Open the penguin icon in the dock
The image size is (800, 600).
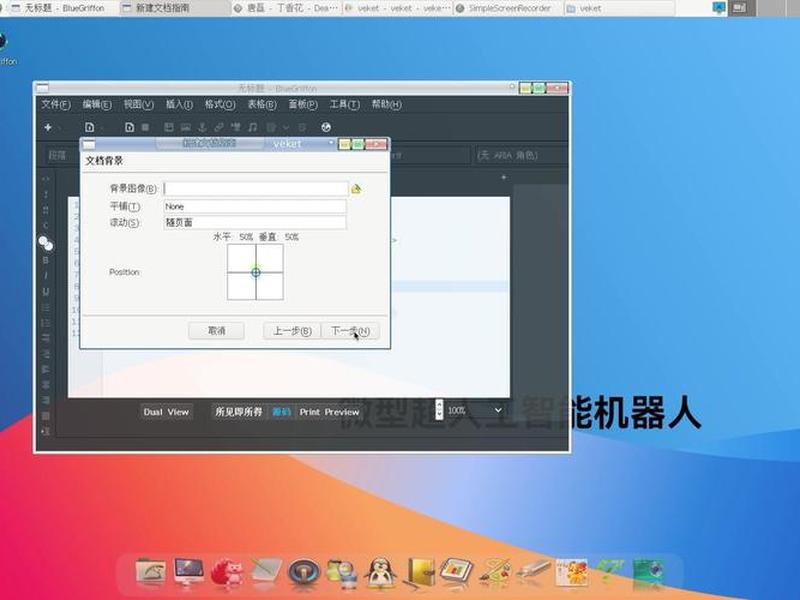pos(380,571)
